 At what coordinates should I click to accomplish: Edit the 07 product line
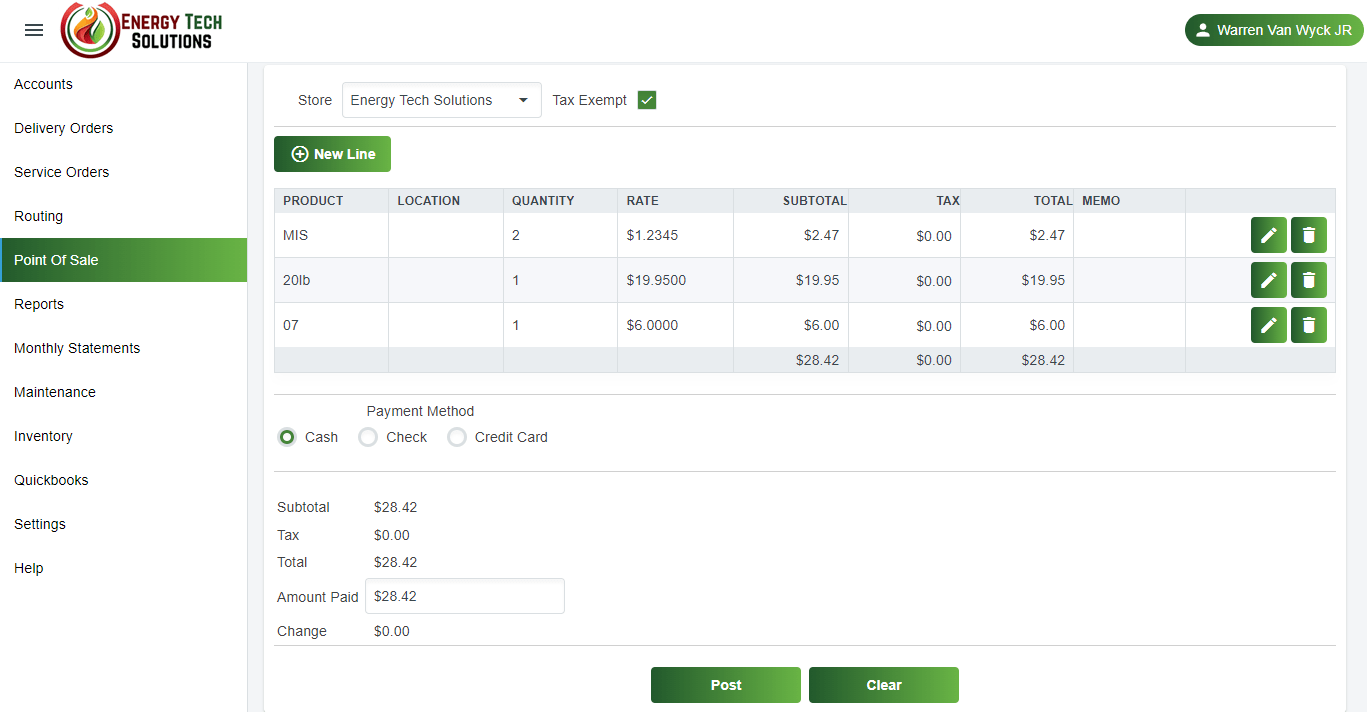click(1268, 325)
